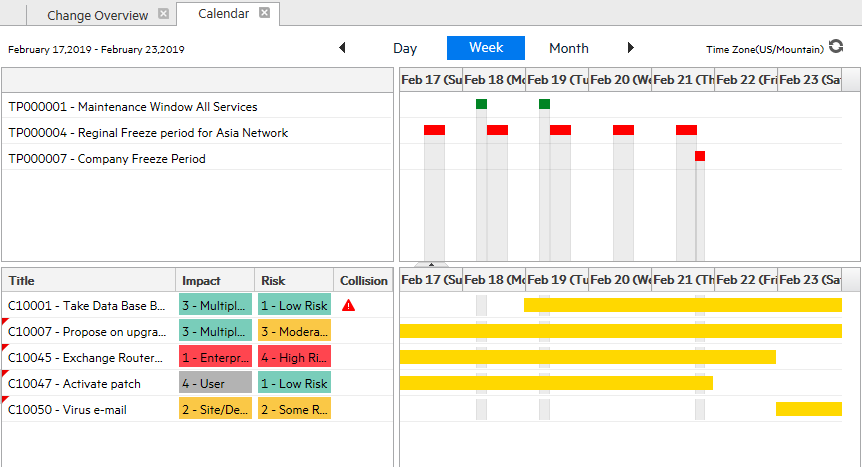The height and width of the screenshot is (467, 862).
Task: Close the Change Overview tab
Action: pos(163,14)
